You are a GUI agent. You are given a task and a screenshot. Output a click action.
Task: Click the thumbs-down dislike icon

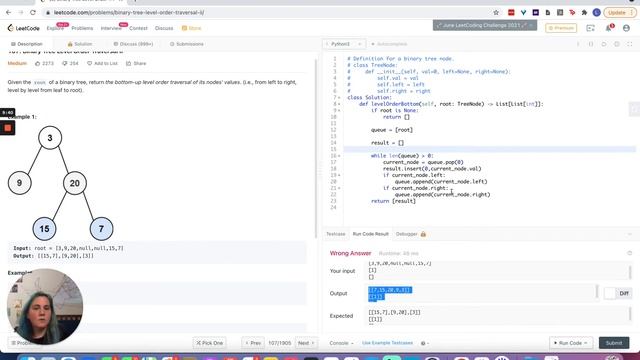pyautogui.click(x=64, y=63)
